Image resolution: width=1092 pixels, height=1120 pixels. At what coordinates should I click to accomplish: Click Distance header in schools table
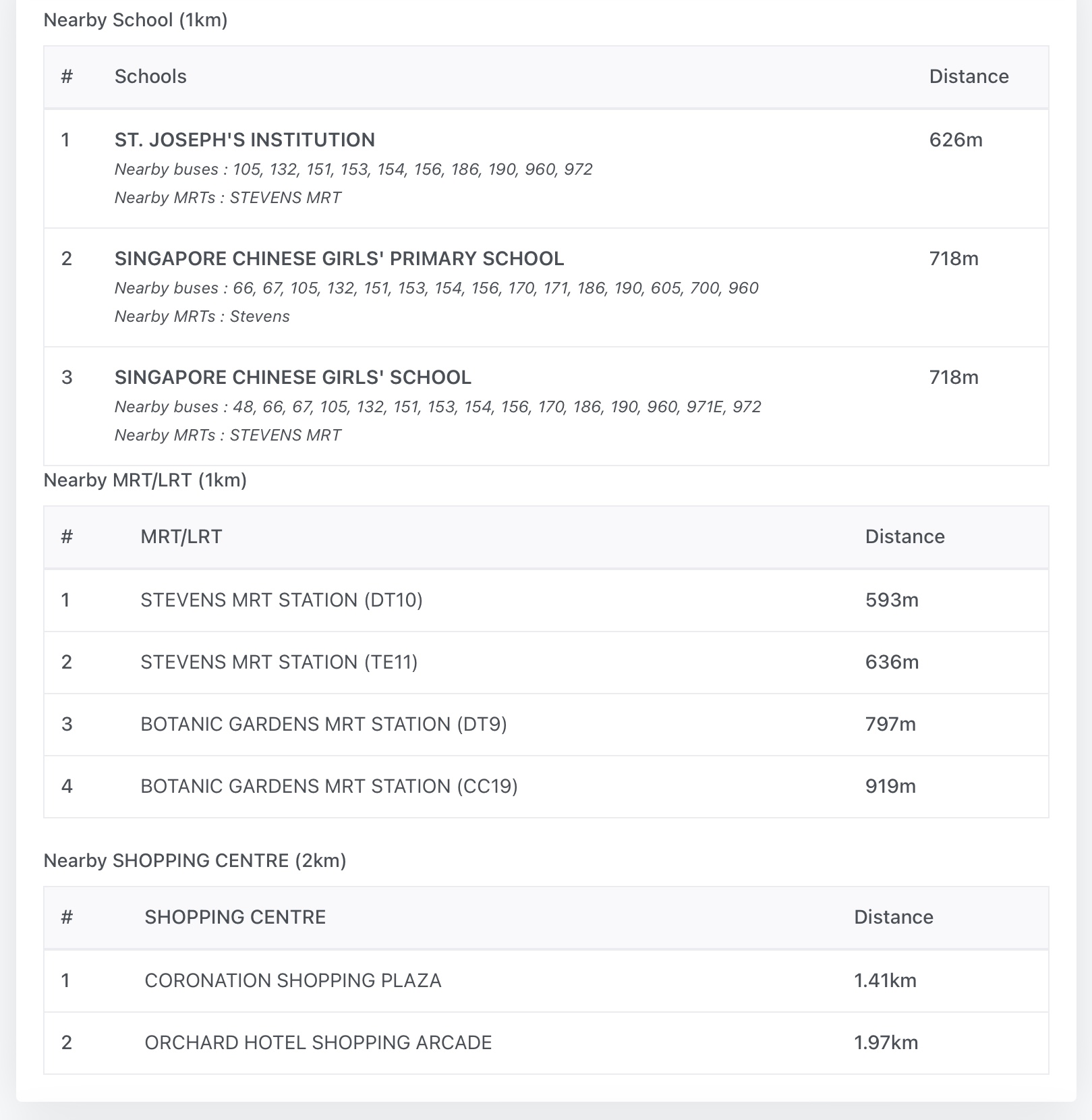point(969,76)
